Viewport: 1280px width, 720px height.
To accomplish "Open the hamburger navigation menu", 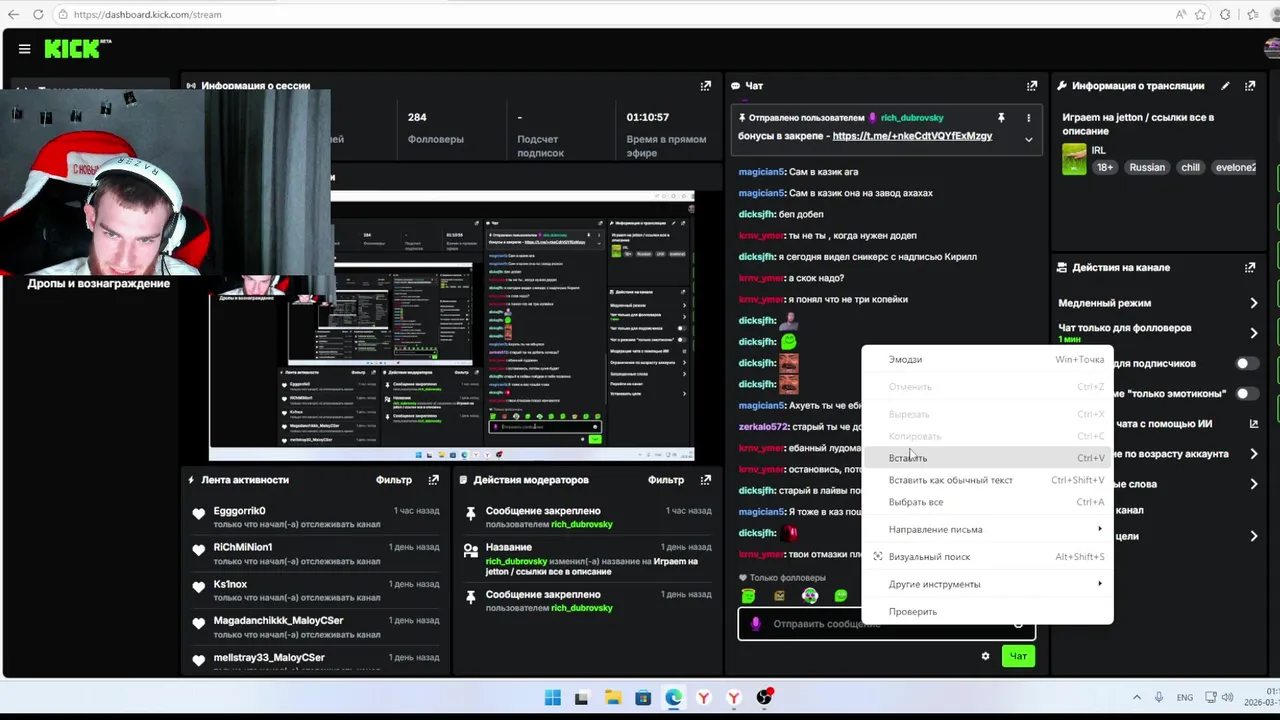I will click(24, 48).
